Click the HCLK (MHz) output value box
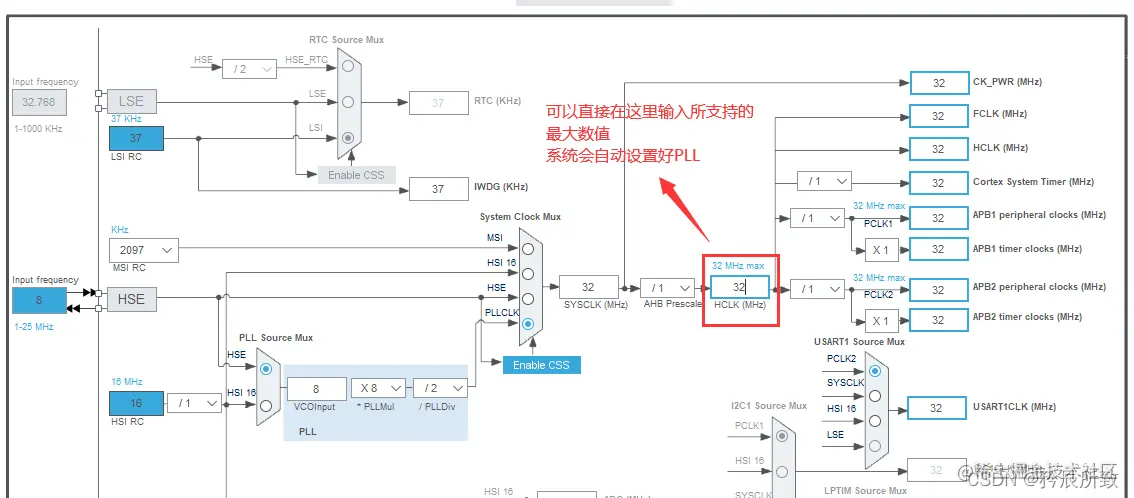This screenshot has height=498, width=1134. [x=939, y=149]
